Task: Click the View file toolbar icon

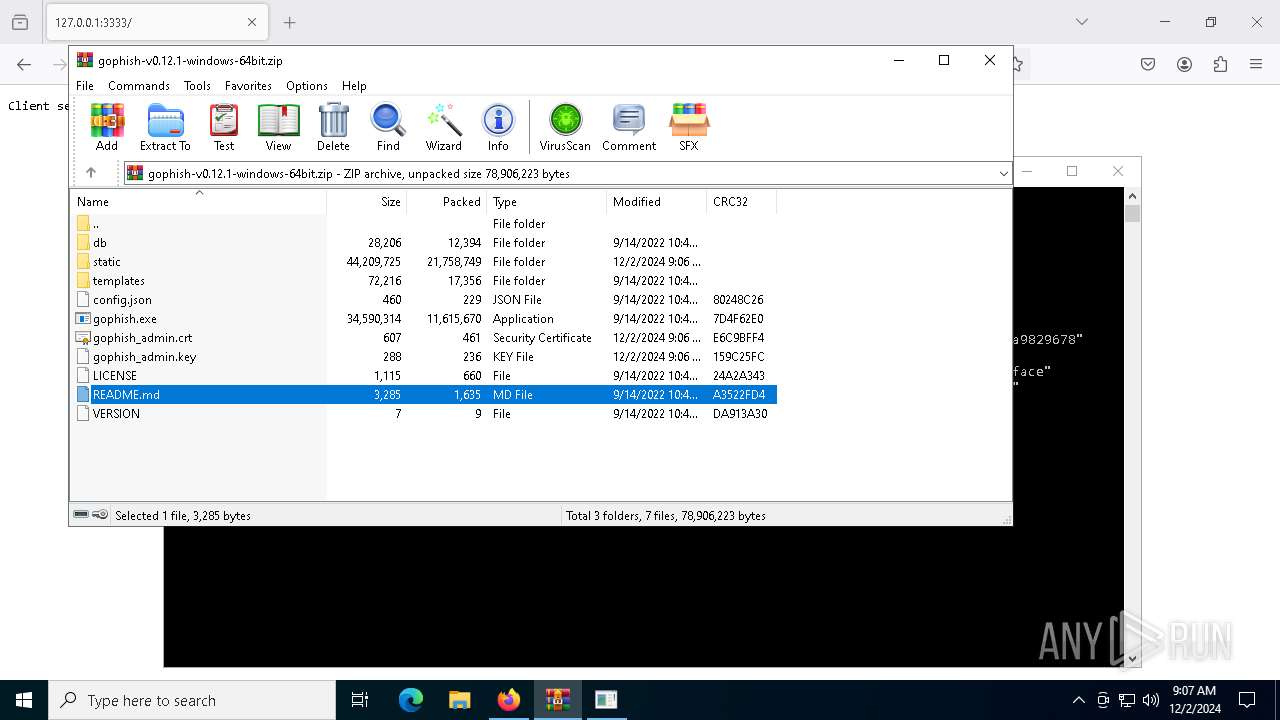Action: click(x=278, y=127)
